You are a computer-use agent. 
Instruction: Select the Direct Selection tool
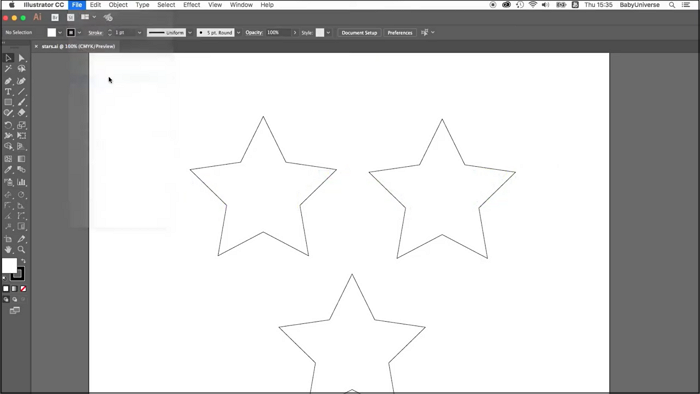[21, 58]
